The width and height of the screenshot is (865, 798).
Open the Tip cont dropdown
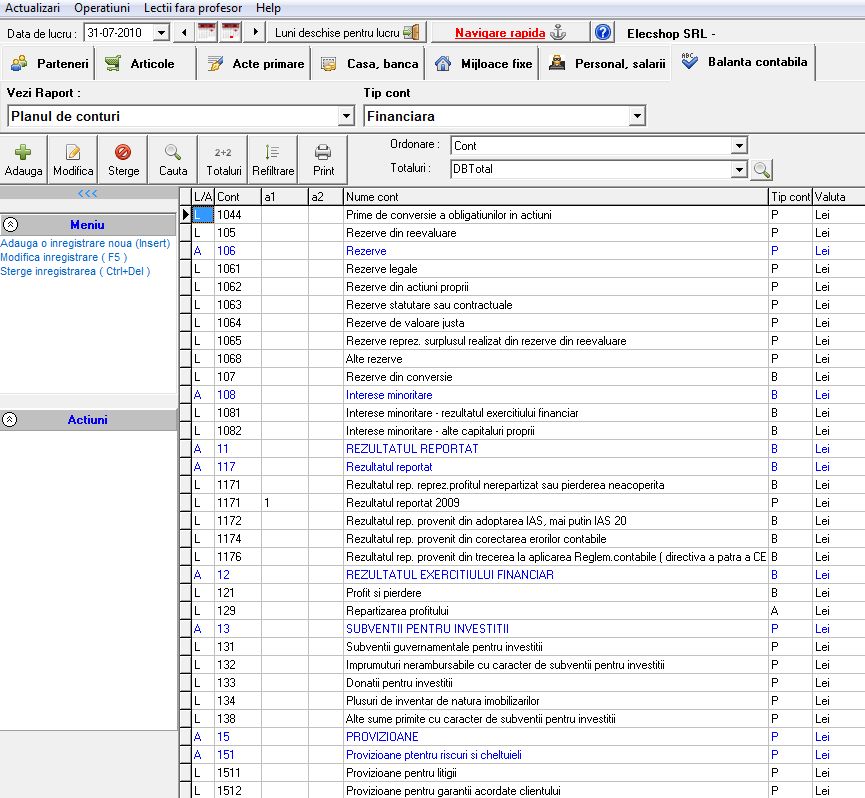click(636, 117)
